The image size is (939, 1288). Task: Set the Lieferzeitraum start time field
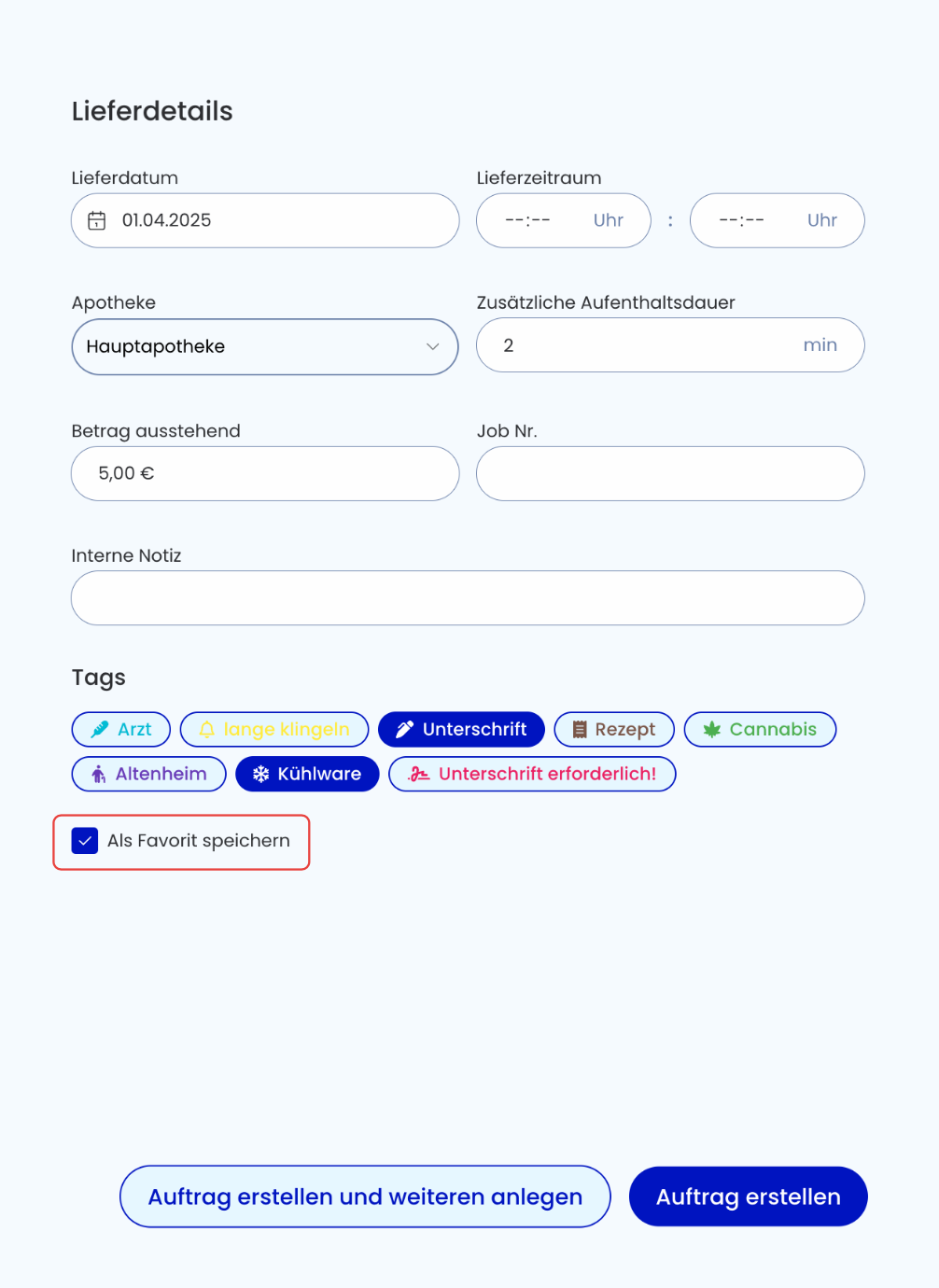564,220
